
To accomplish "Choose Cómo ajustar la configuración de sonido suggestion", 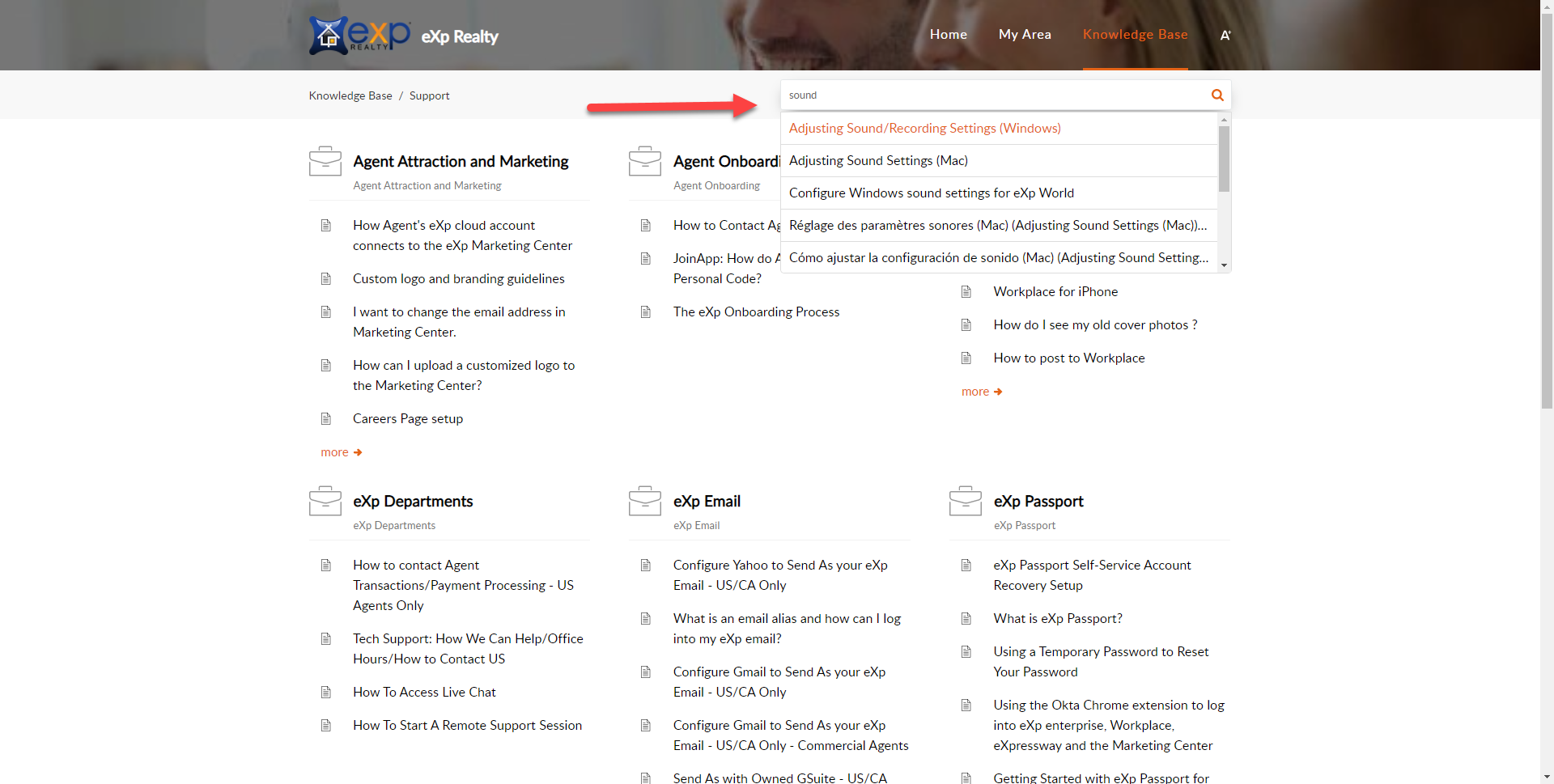I will click(999, 257).
